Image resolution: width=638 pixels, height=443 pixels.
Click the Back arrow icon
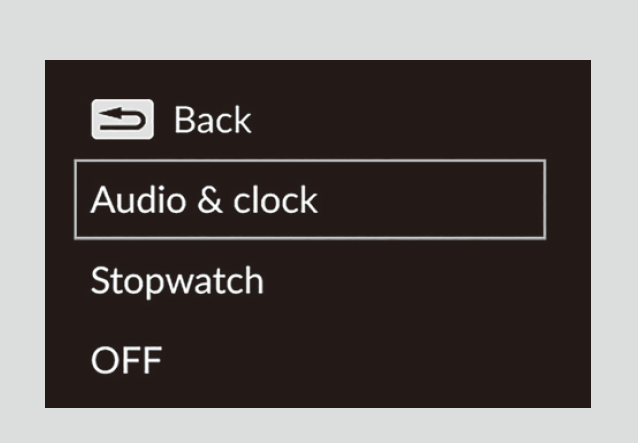click(x=122, y=120)
